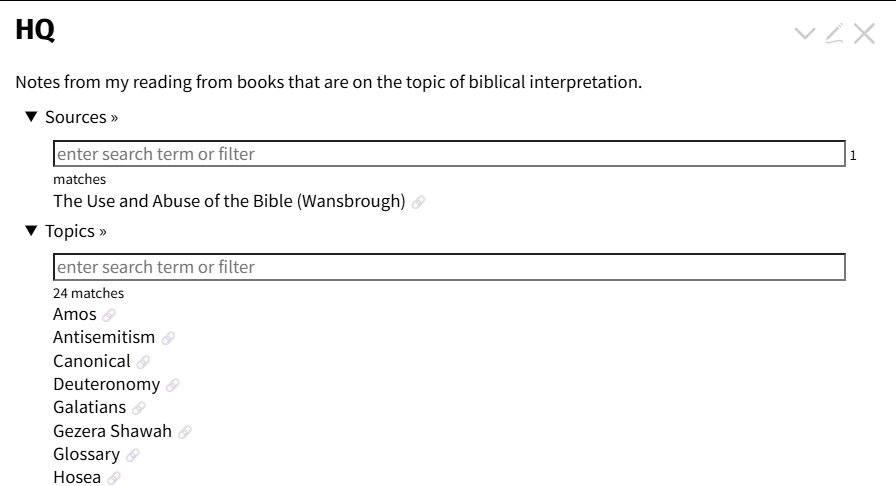Open the Glossary topic

tap(86, 454)
